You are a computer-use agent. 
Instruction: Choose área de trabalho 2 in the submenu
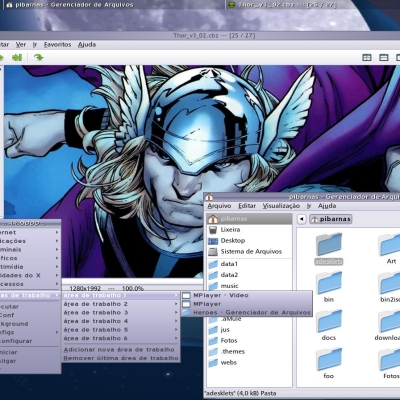[121, 304]
